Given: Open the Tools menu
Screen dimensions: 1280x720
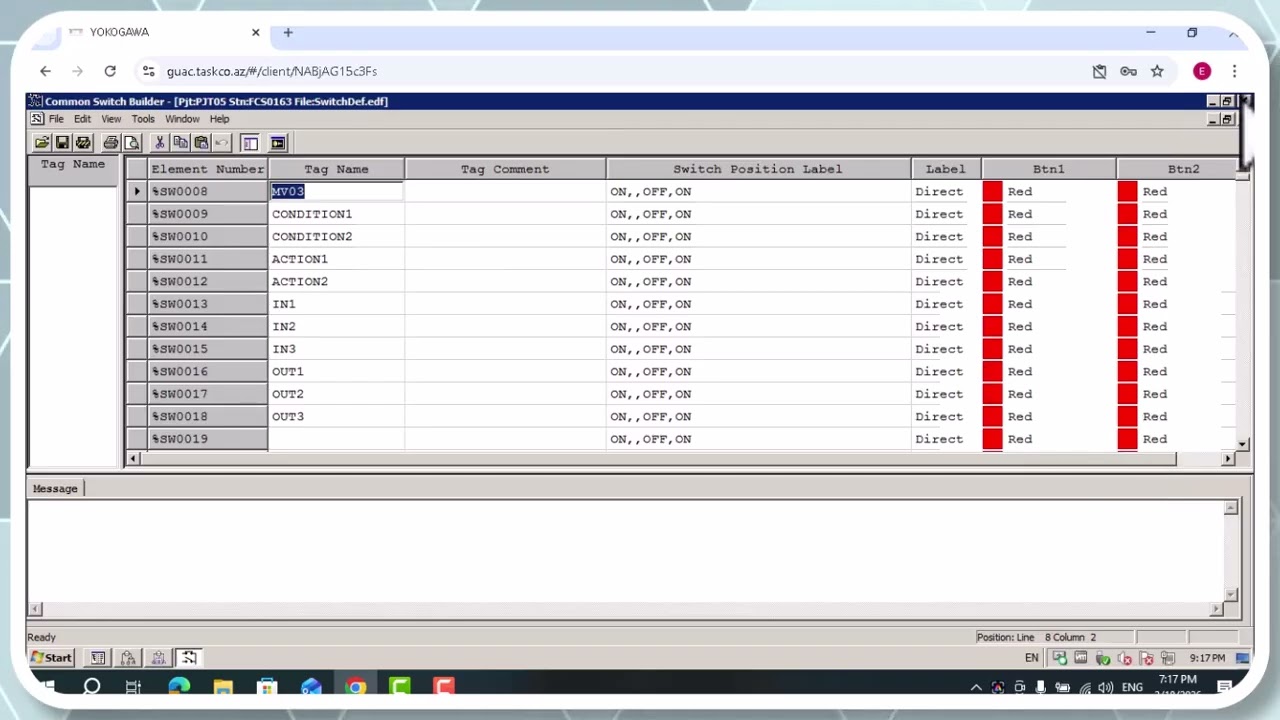Looking at the screenshot, I should pos(143,119).
